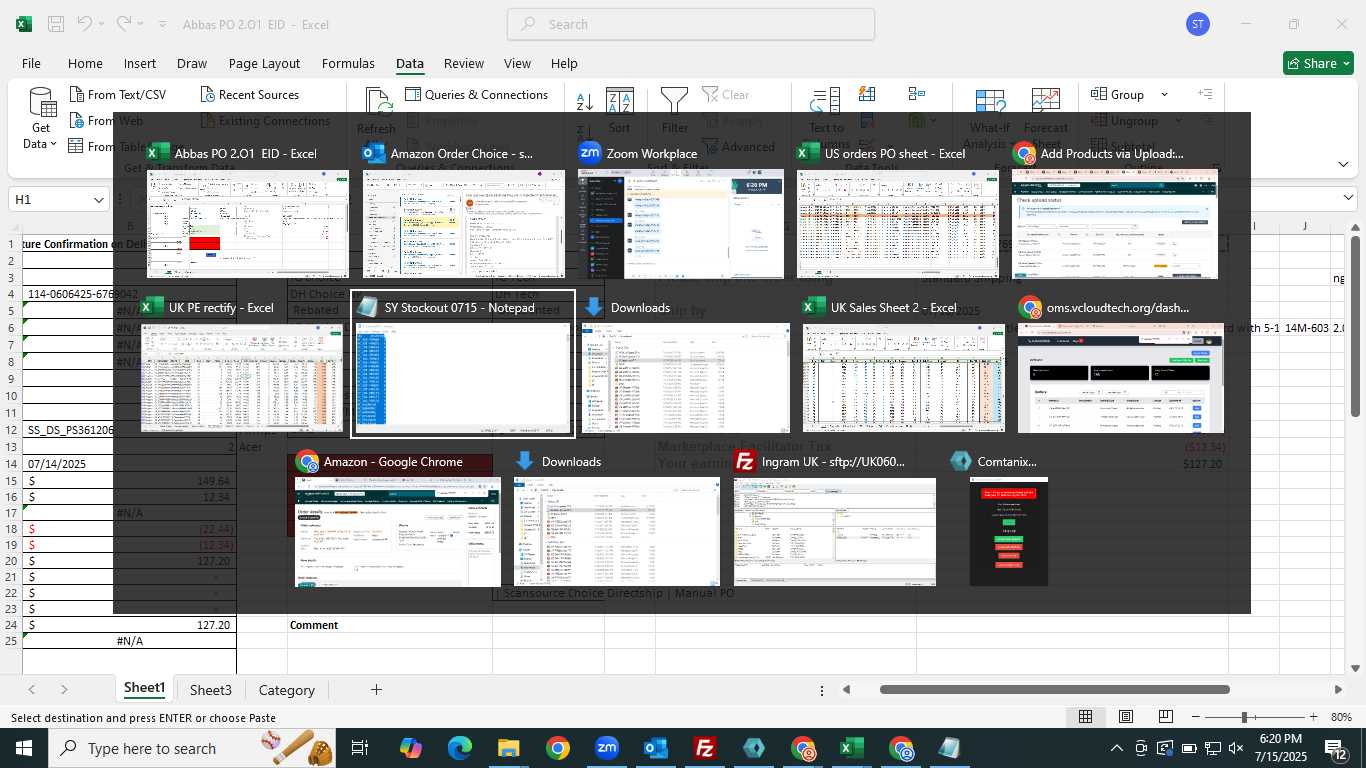Open the Home ribbon tab
The width and height of the screenshot is (1366, 768).
(85, 63)
